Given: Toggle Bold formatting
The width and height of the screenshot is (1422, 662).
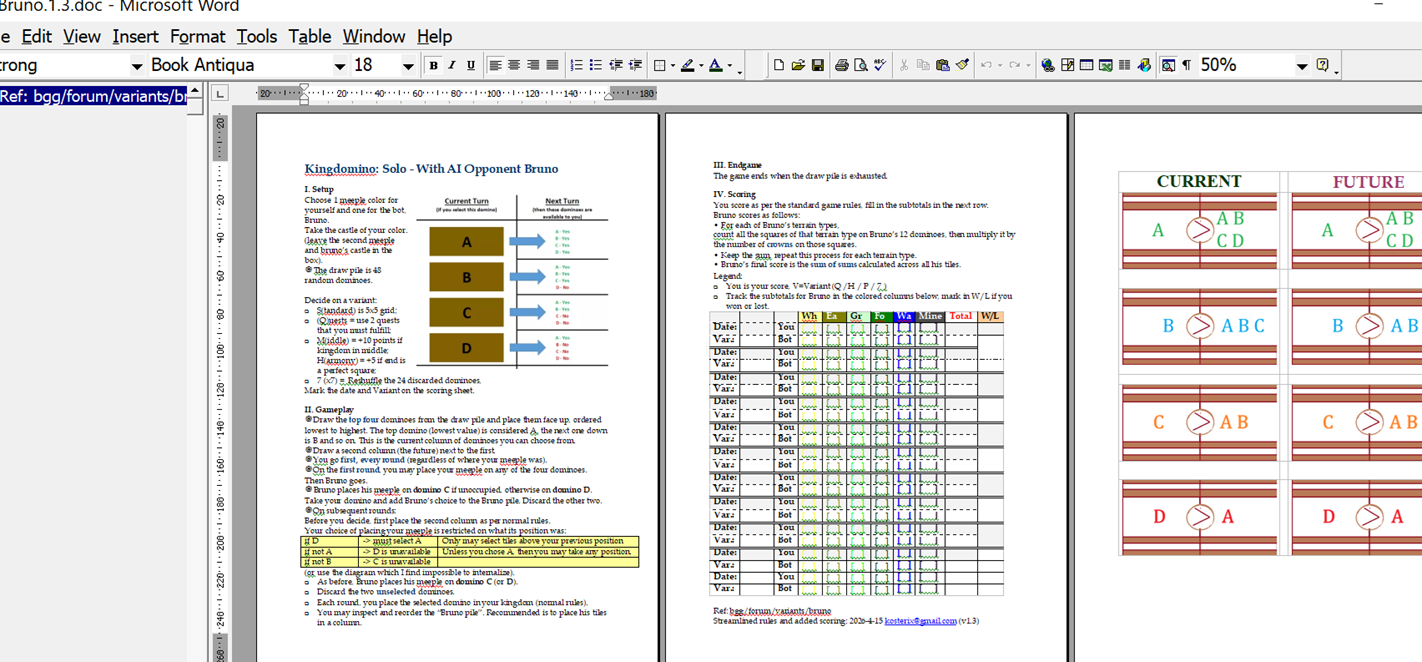Looking at the screenshot, I should 433,65.
